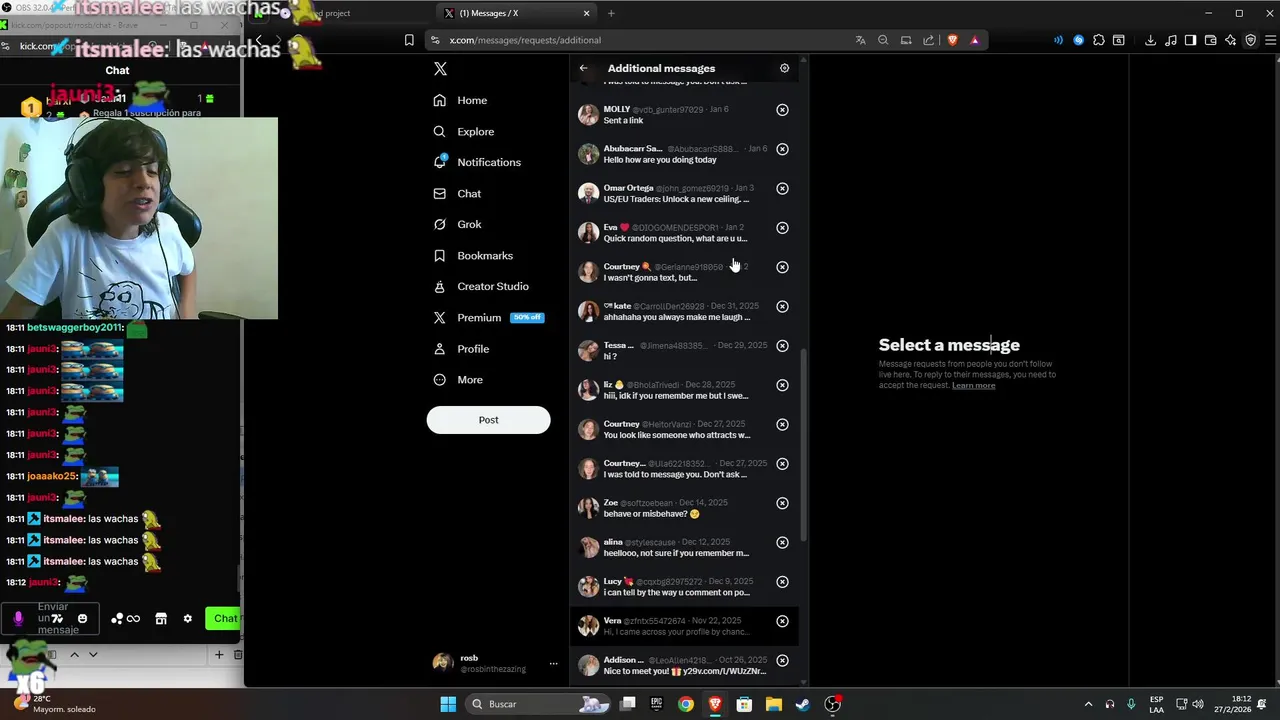Open message settings gear icon
1280x720 pixels.
[784, 68]
